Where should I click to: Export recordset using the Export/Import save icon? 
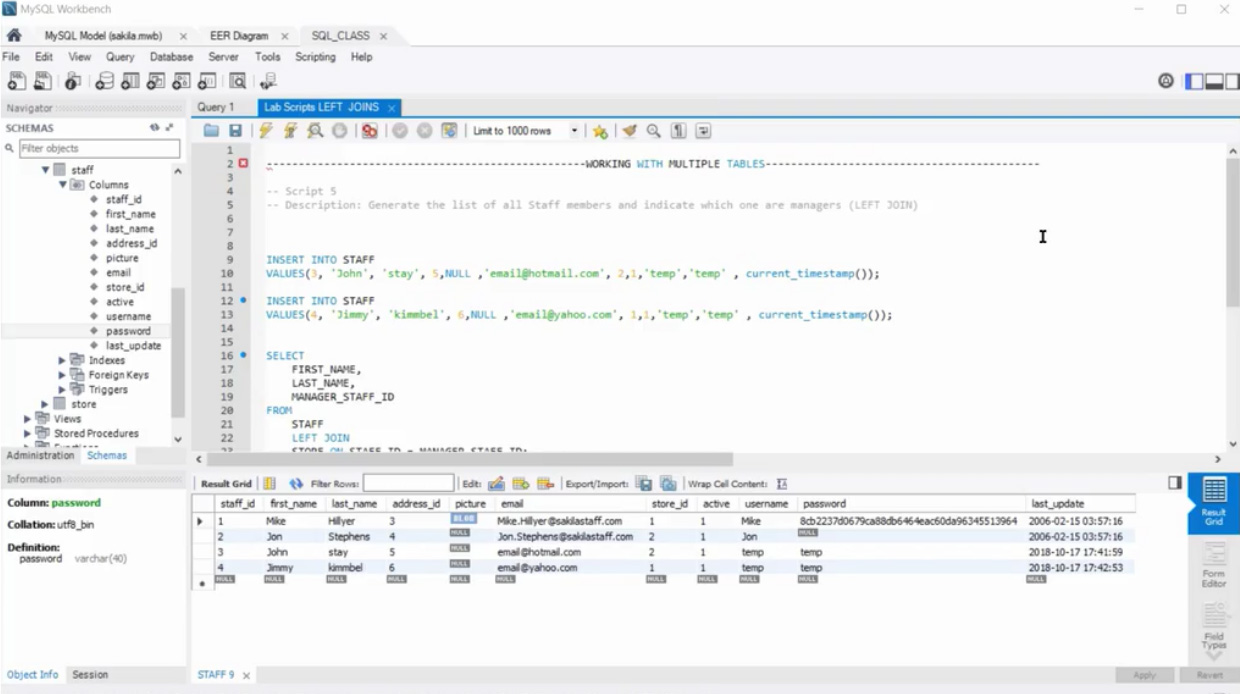pyautogui.click(x=643, y=484)
